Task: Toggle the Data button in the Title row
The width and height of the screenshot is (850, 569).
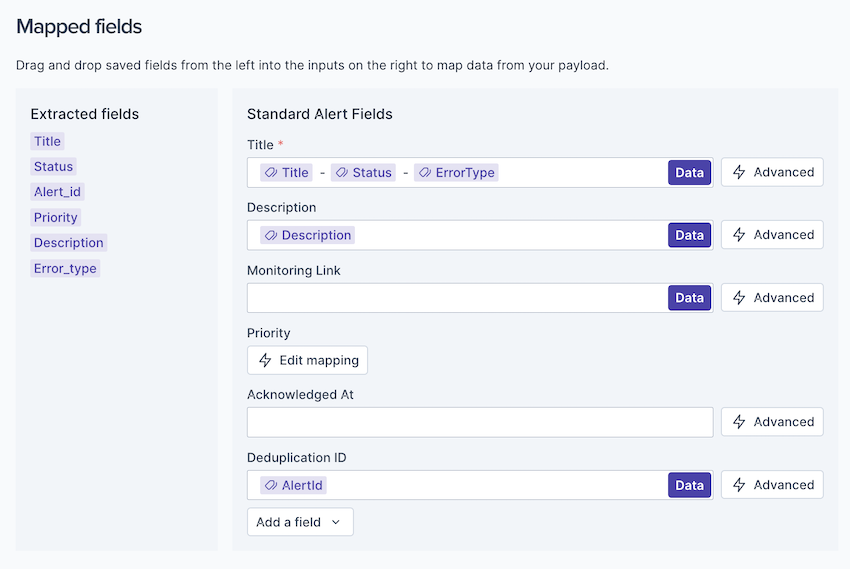Action: click(689, 172)
